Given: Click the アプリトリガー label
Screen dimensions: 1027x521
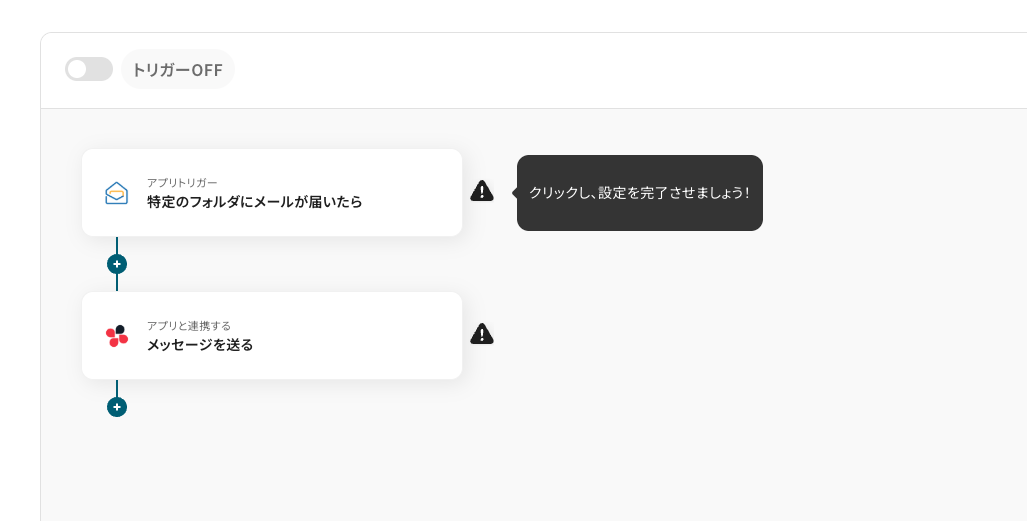Looking at the screenshot, I should 182,182.
